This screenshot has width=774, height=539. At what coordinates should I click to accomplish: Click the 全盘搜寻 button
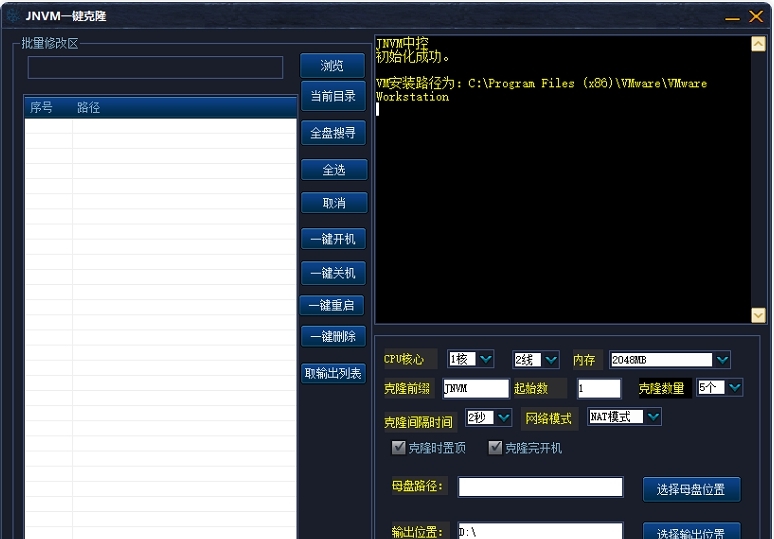click(x=333, y=133)
